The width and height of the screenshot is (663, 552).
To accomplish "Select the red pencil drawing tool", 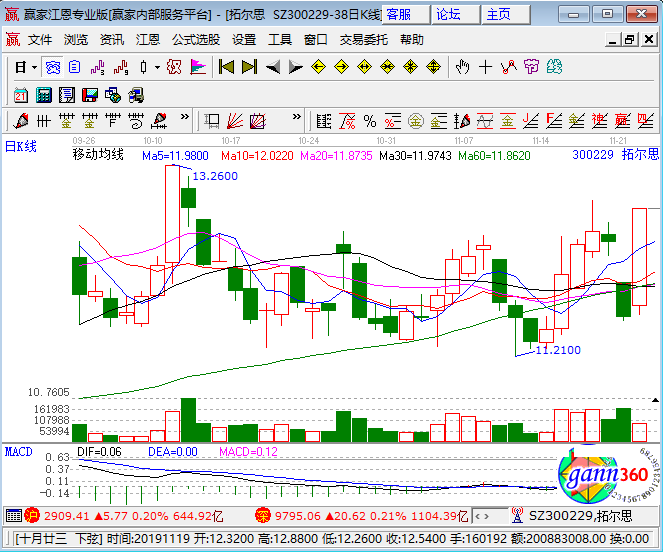I will pyautogui.click(x=21, y=121).
